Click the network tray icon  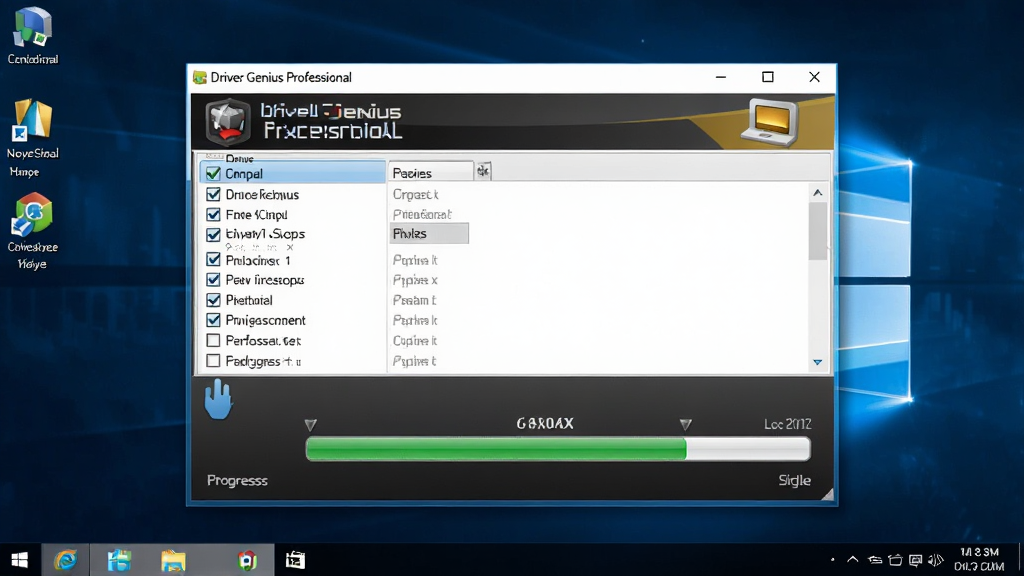875,560
